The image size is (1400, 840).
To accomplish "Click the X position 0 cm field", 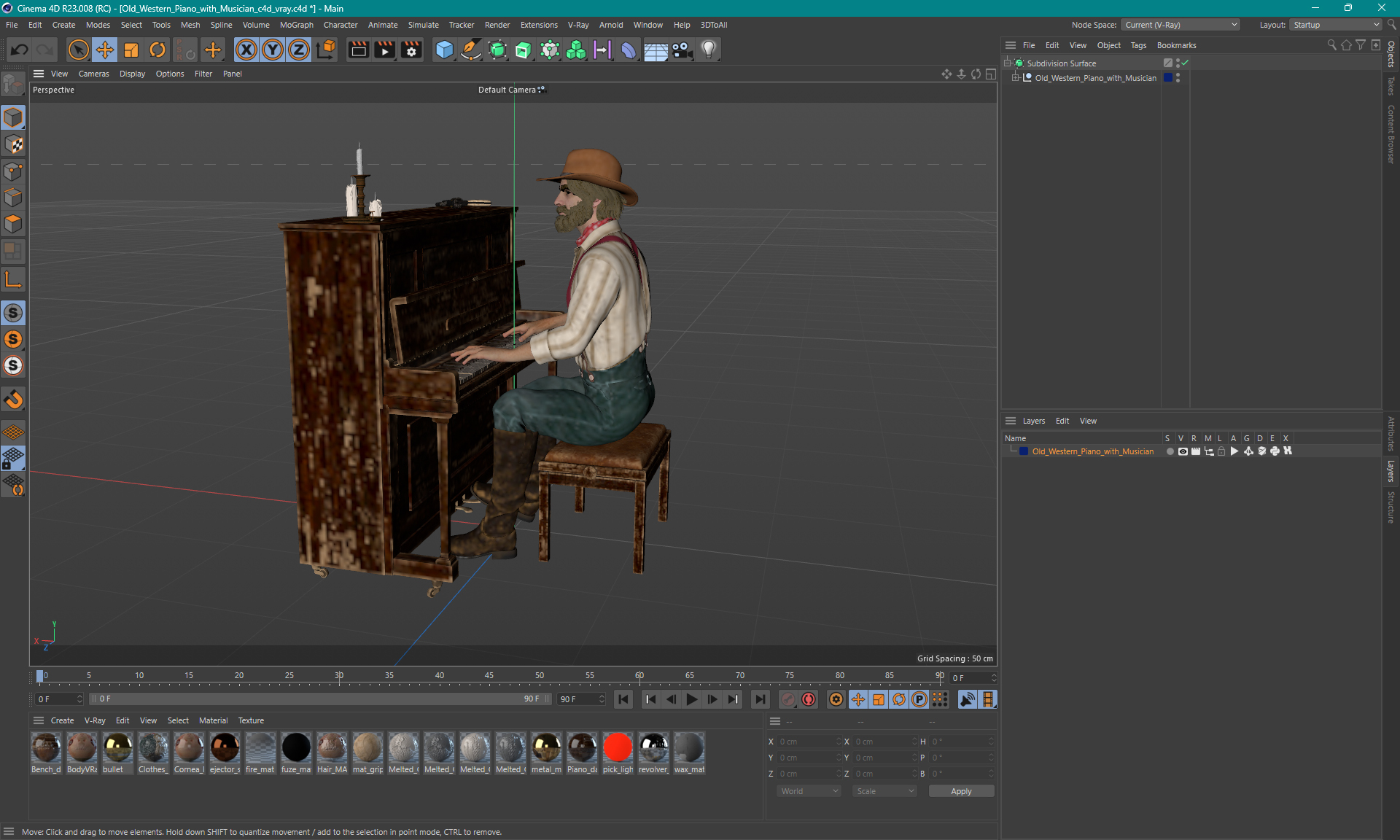I will [808, 742].
